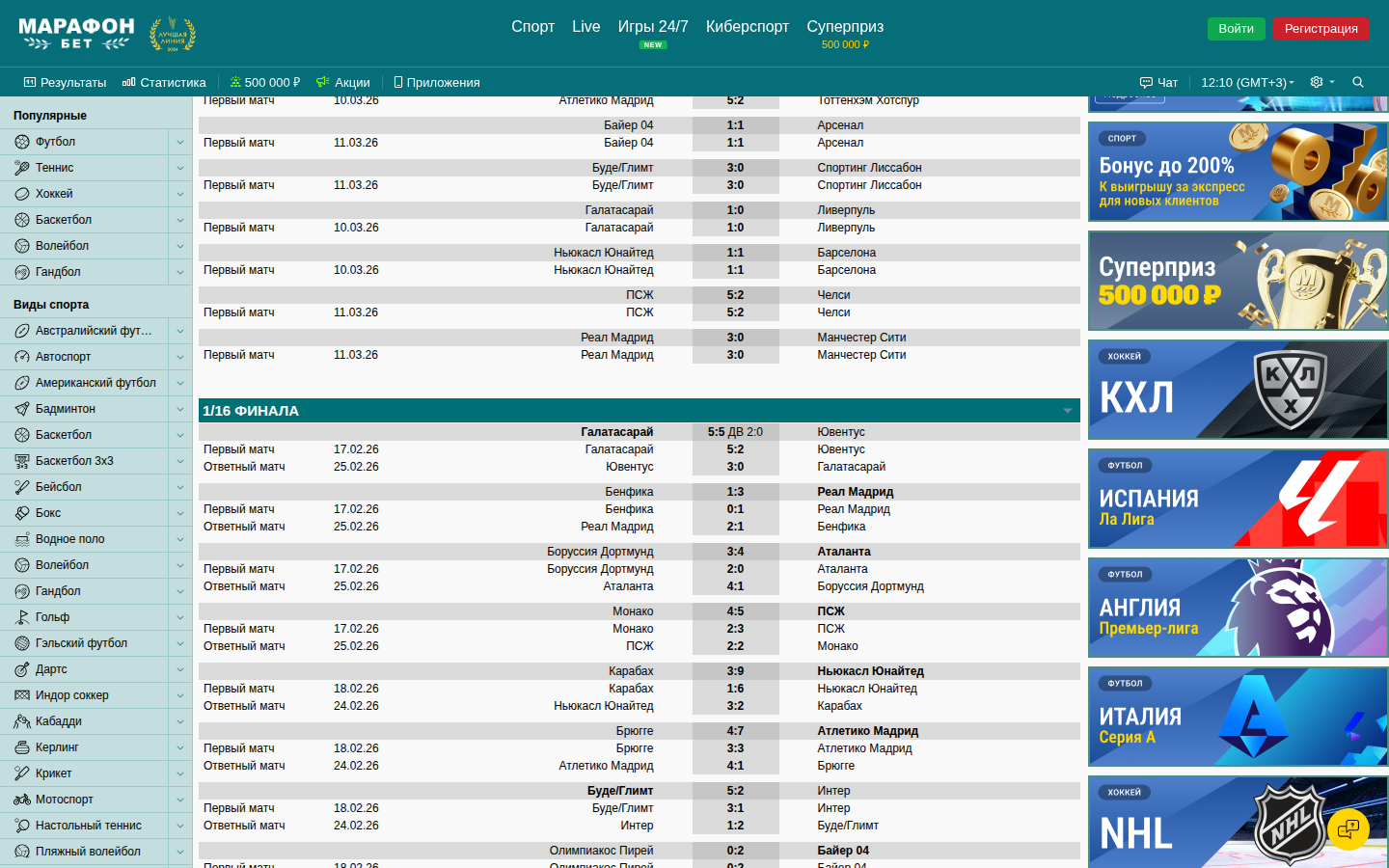Select the Football icon in Popular
Viewport: 1389px width, 868px height.
(x=22, y=142)
